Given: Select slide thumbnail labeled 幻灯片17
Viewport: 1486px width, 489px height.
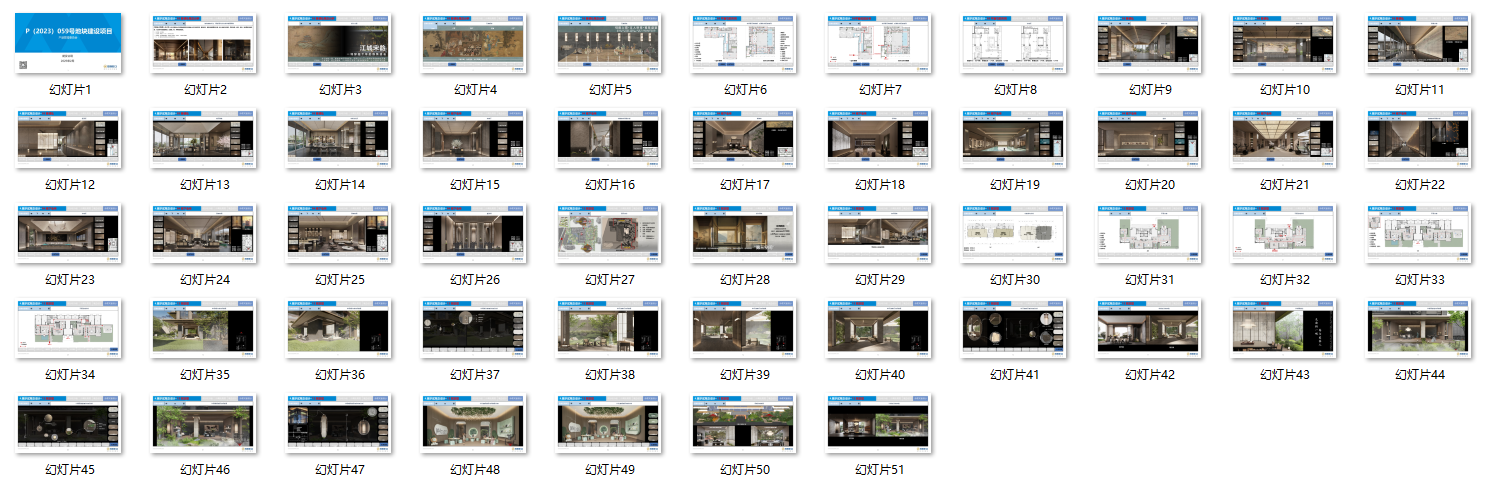Looking at the screenshot, I should pyautogui.click(x=744, y=138).
